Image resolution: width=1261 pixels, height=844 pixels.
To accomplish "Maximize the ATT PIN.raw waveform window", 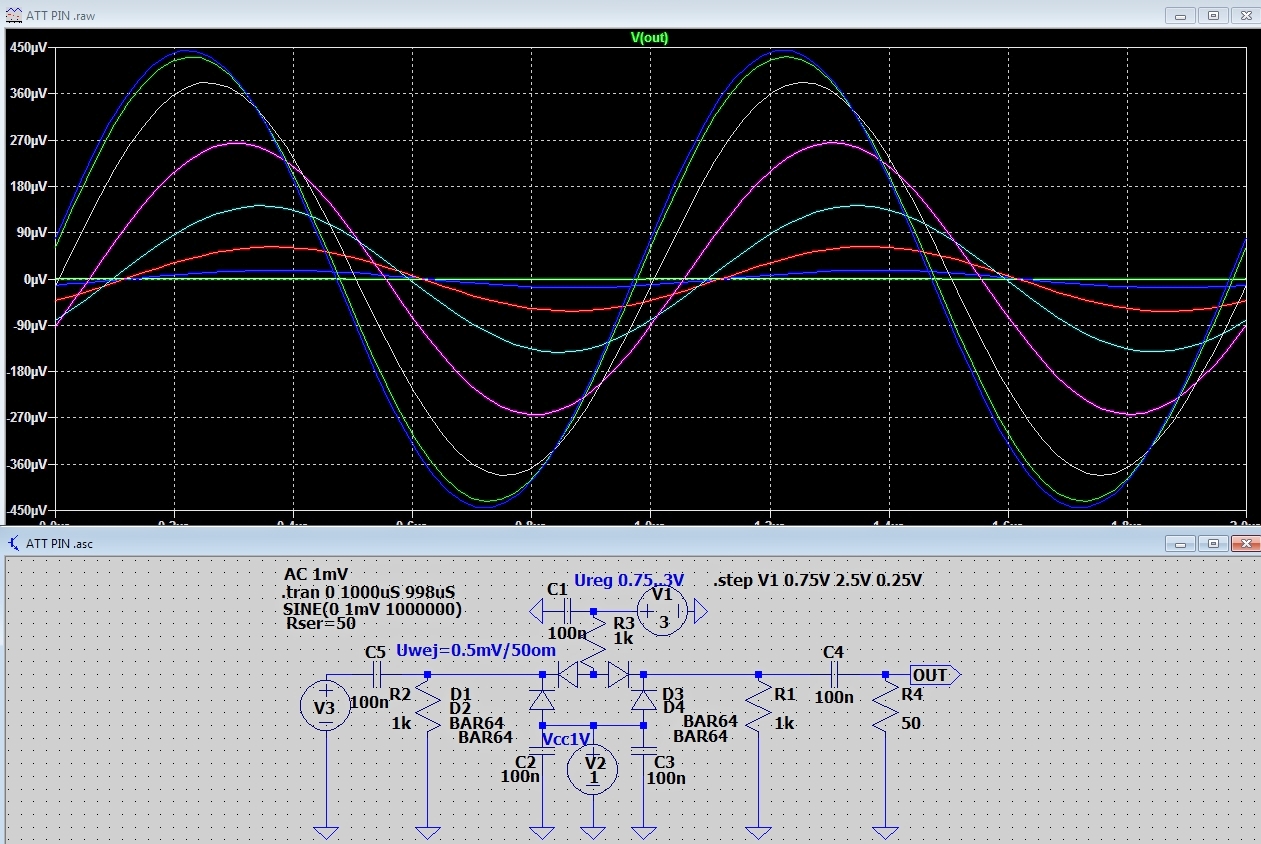I will pyautogui.click(x=1213, y=16).
